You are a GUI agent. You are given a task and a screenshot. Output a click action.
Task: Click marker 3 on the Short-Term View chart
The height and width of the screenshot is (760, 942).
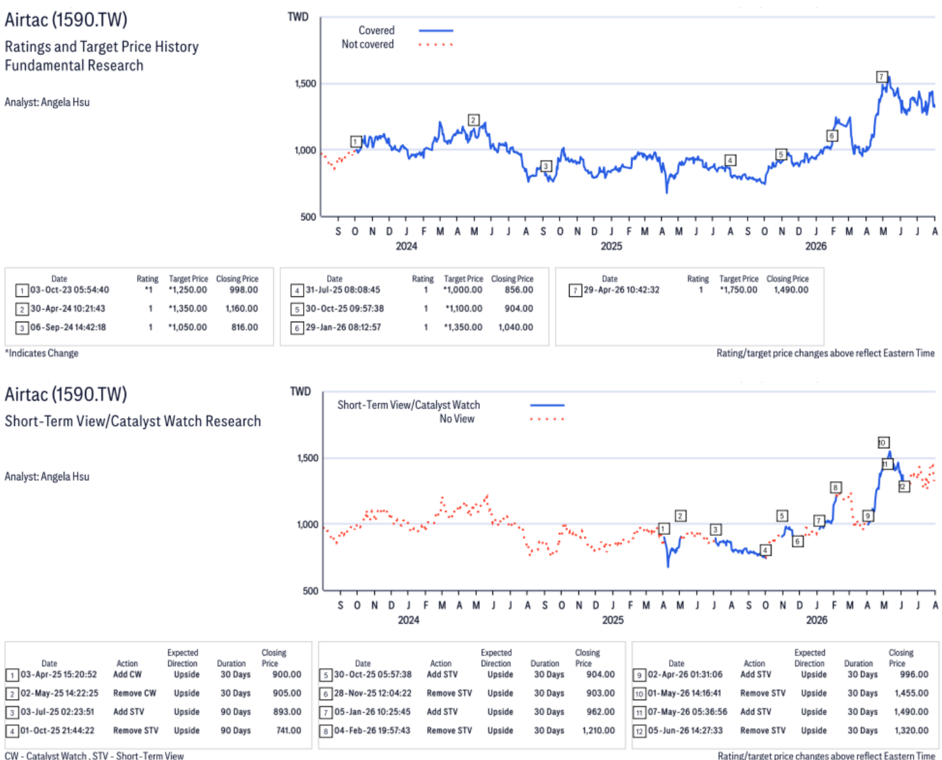(716, 529)
